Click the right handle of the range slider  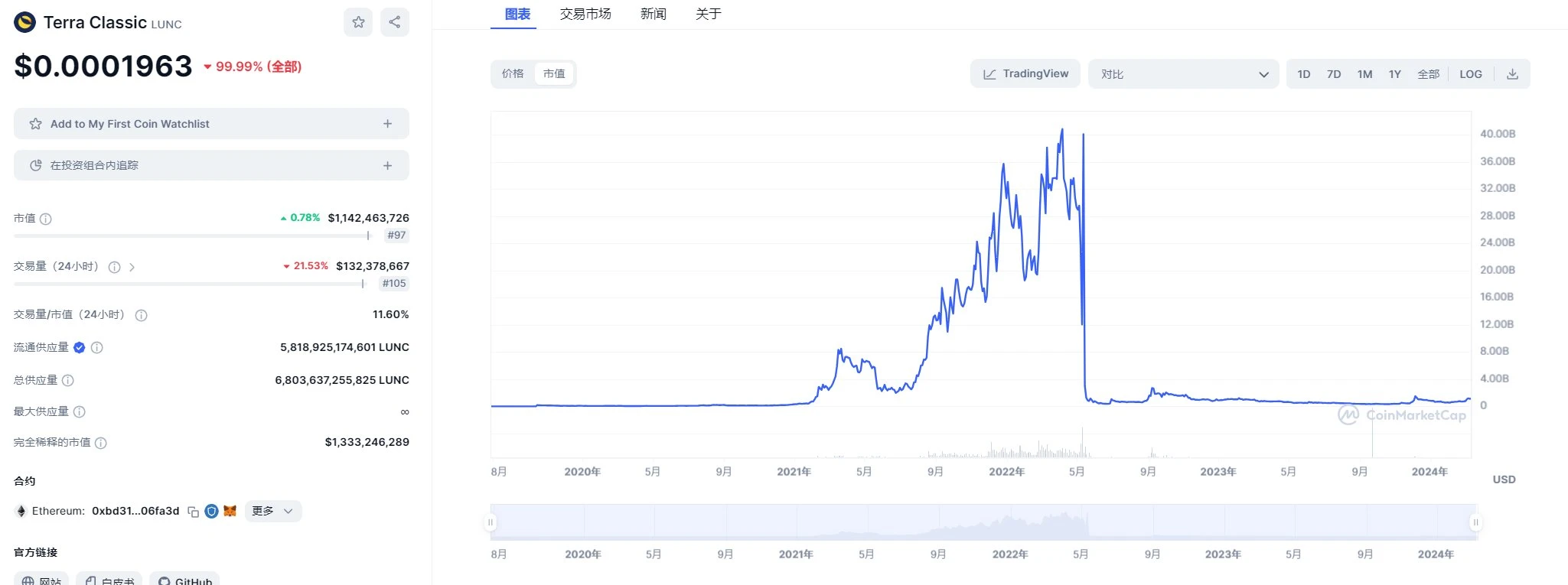tap(1475, 522)
